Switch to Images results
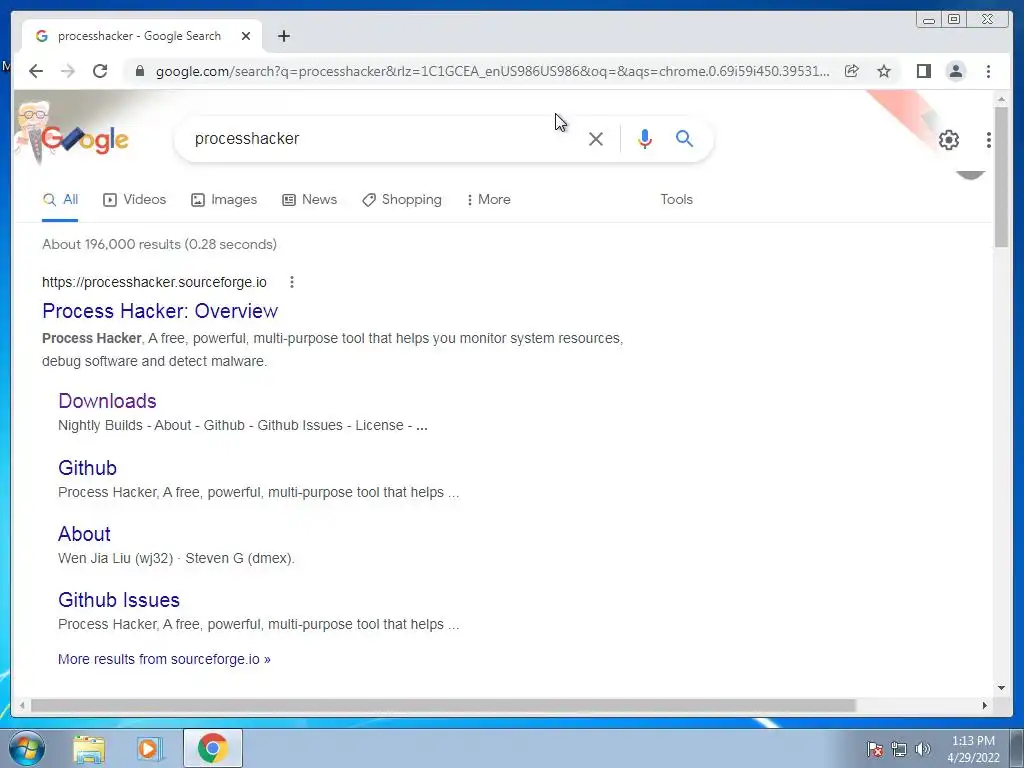The height and width of the screenshot is (768, 1024). coord(224,200)
